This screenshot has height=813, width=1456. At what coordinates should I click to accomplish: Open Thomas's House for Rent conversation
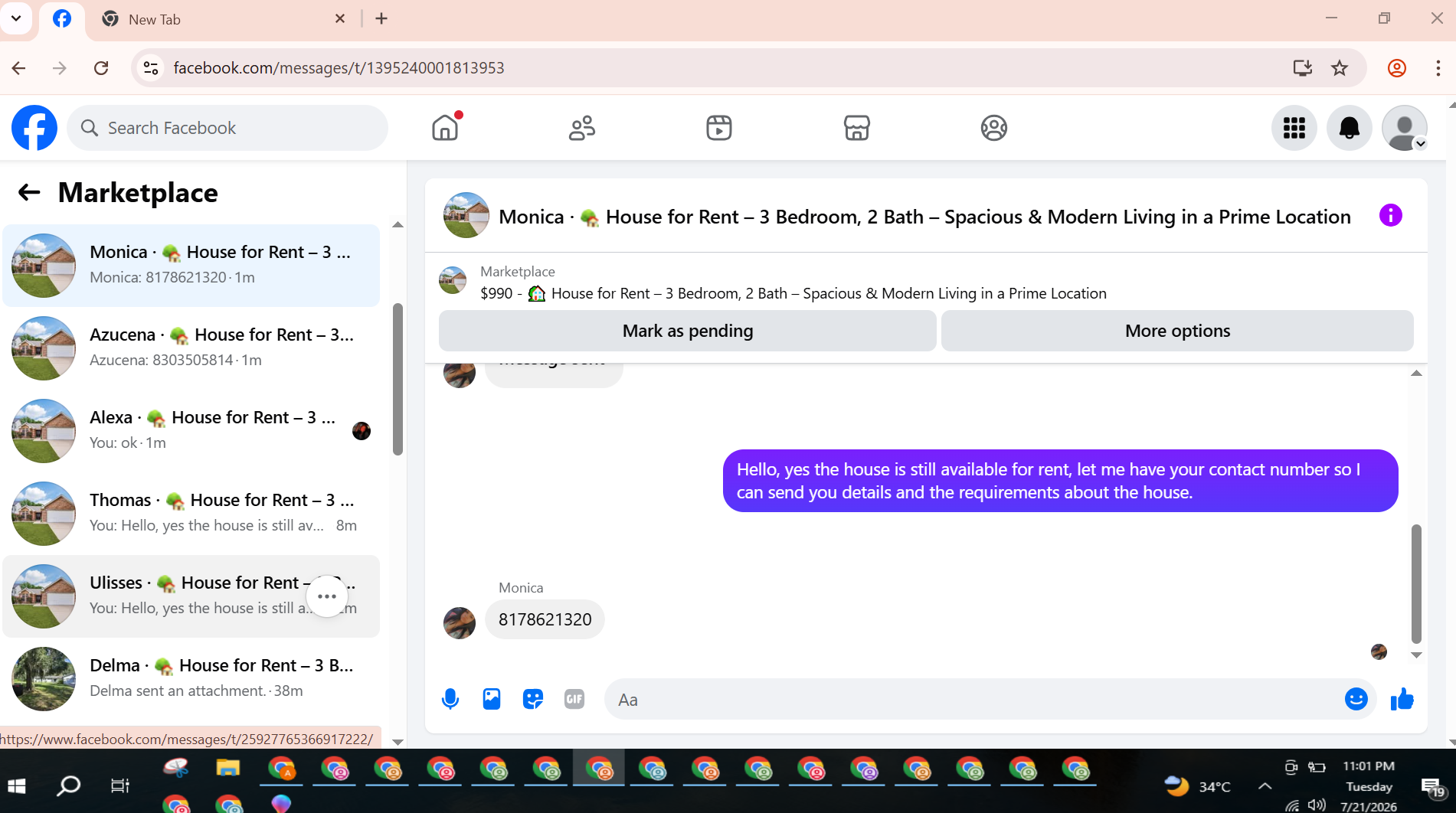191,514
